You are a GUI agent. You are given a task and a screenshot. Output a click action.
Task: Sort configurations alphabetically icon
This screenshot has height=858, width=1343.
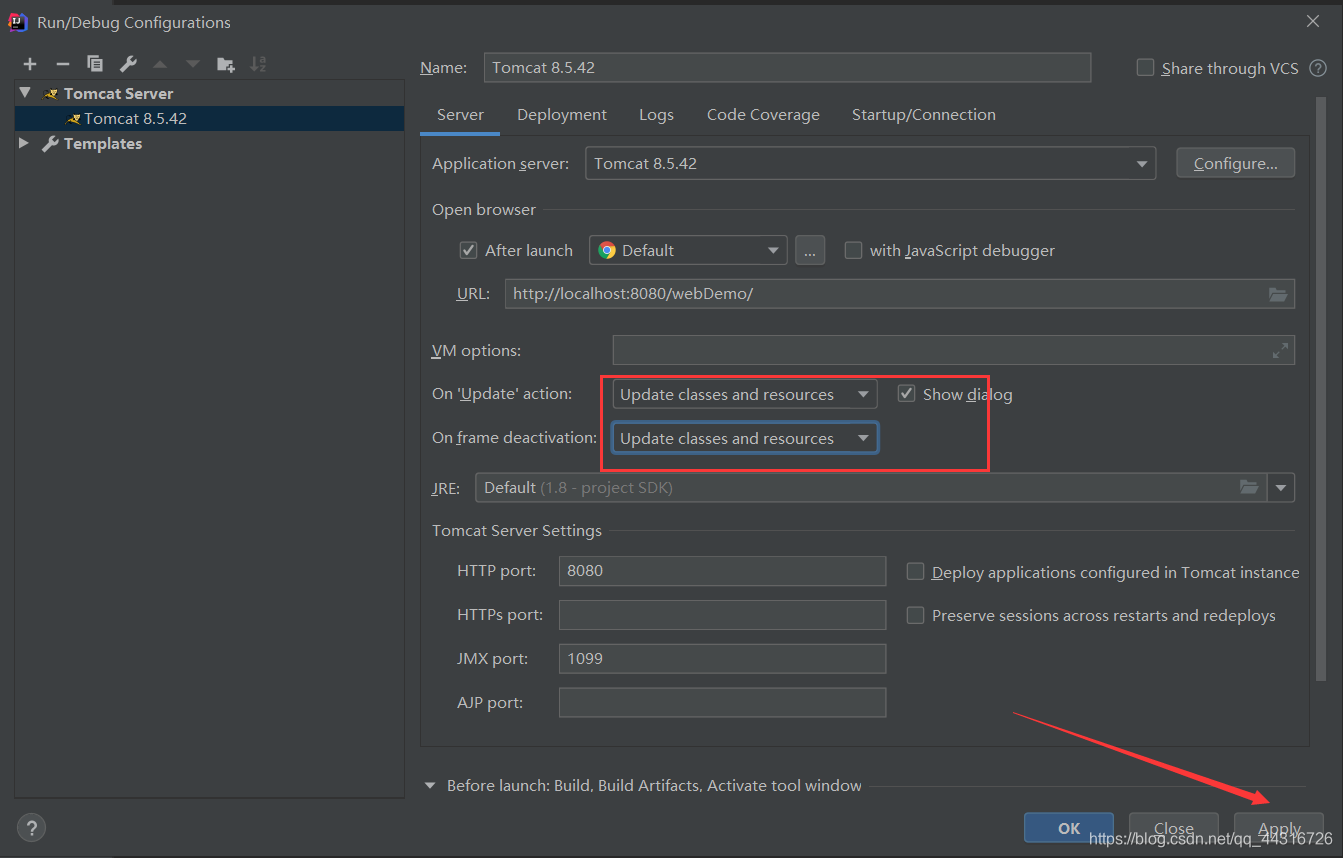coord(258,64)
